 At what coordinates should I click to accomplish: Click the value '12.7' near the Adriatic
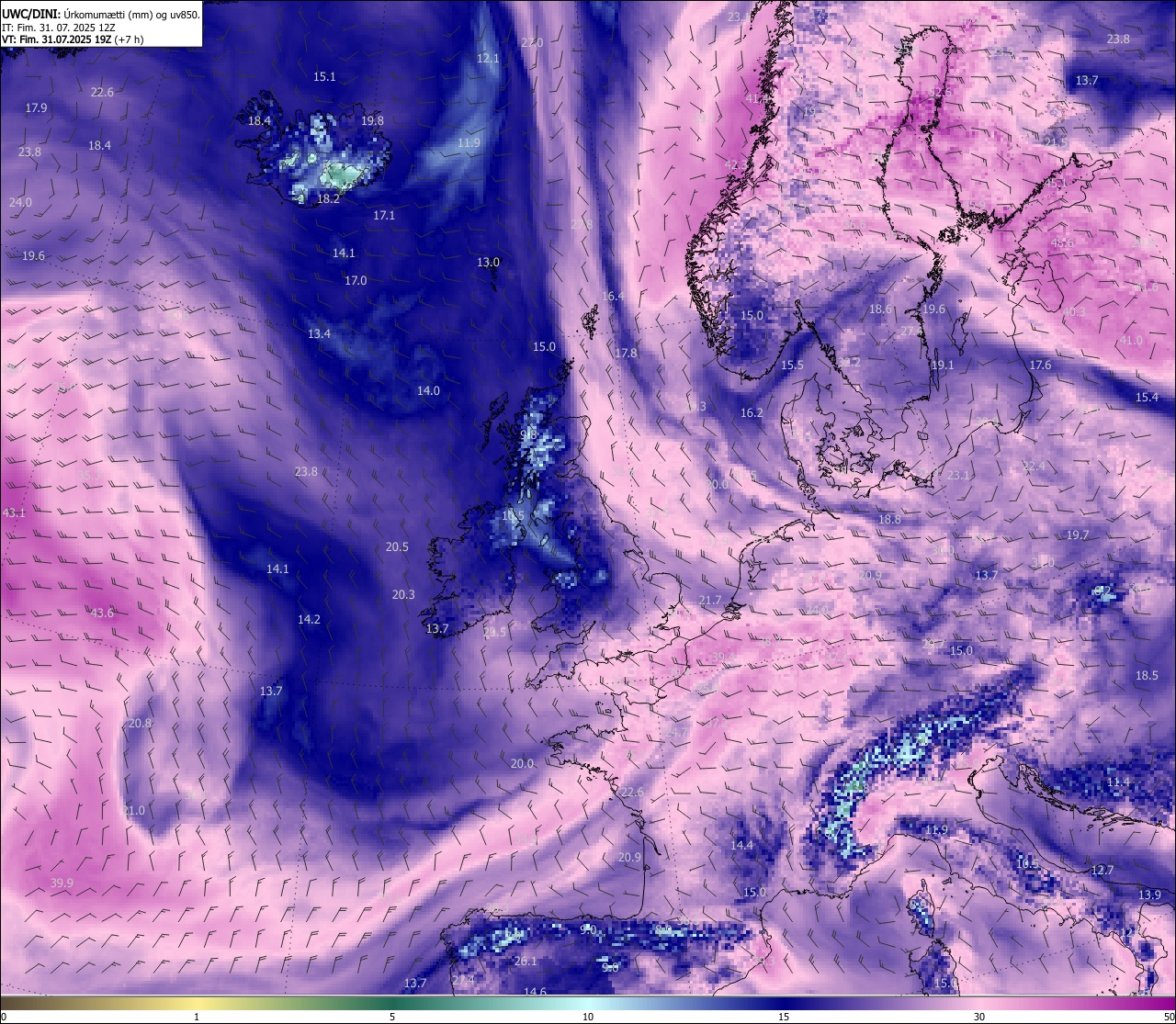tap(1102, 871)
